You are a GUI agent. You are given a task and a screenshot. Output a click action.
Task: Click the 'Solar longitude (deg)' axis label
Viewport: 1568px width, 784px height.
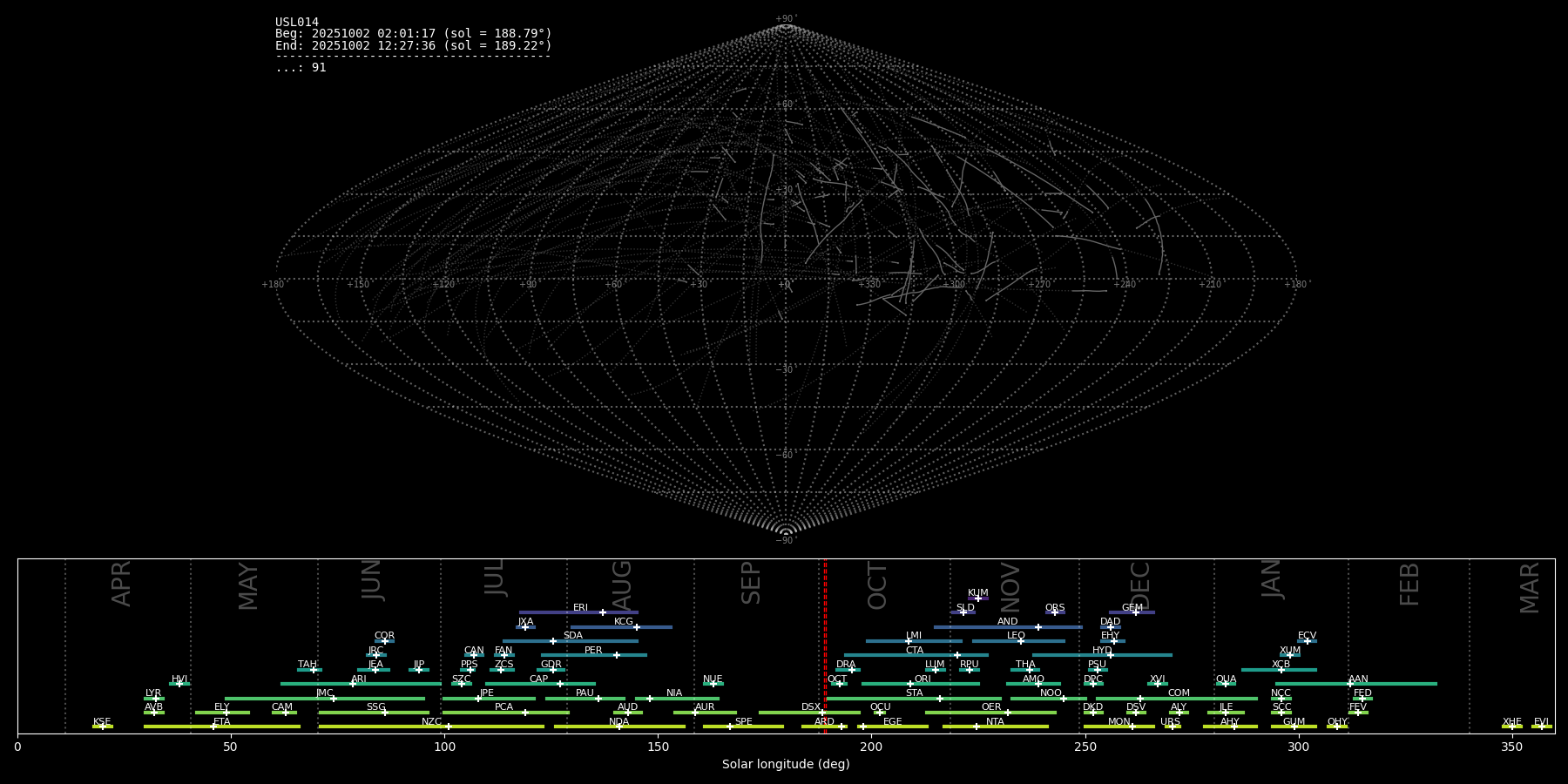coord(786,764)
